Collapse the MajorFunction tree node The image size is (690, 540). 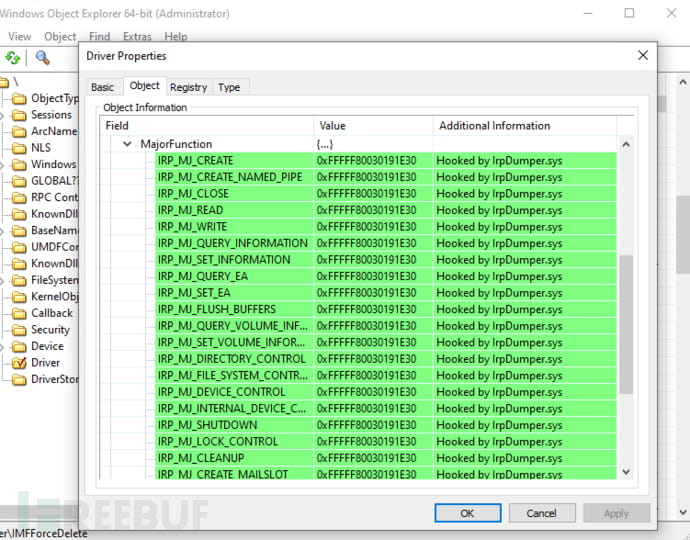pyautogui.click(x=127, y=144)
